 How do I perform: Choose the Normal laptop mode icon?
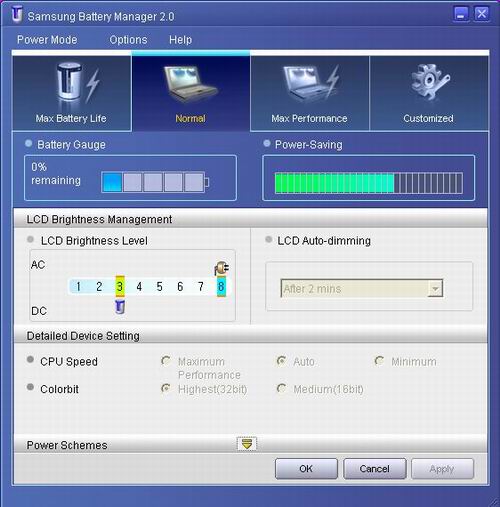pos(190,83)
